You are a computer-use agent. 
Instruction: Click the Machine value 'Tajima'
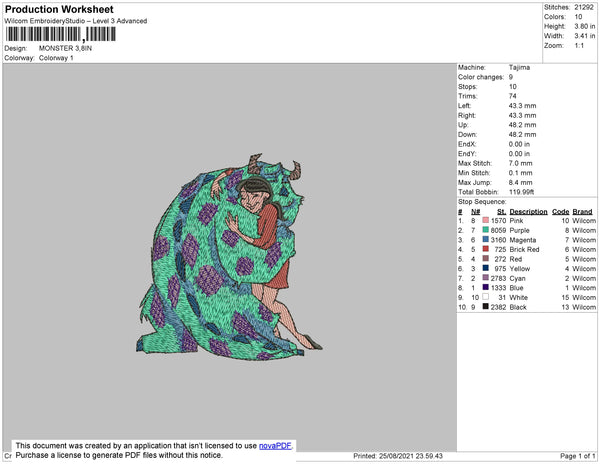(x=519, y=67)
